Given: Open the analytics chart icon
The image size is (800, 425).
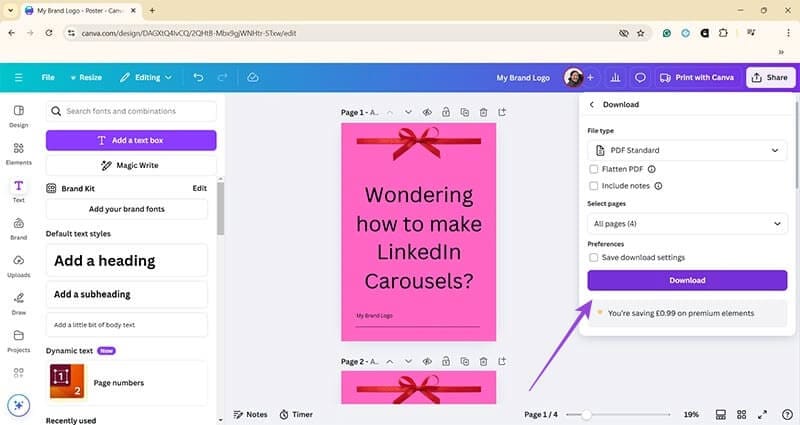Looking at the screenshot, I should point(615,78).
